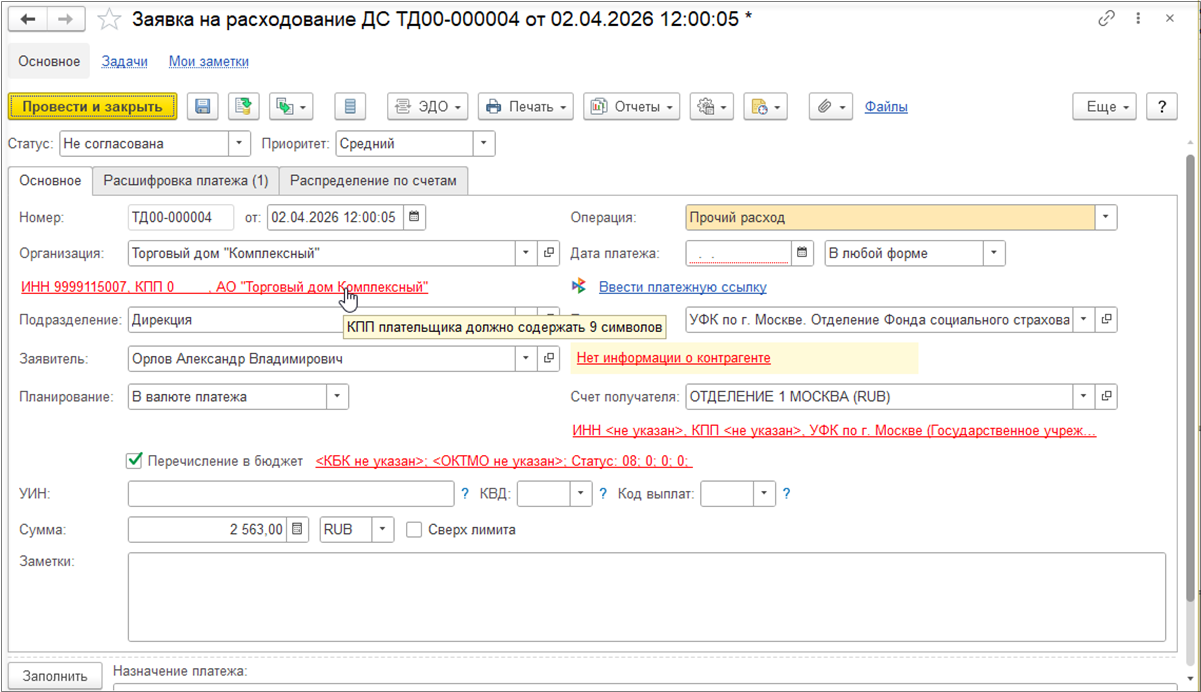Screen dimensions: 1201x692
Task: Enable the Сверх лимита checkbox
Action: [414, 530]
